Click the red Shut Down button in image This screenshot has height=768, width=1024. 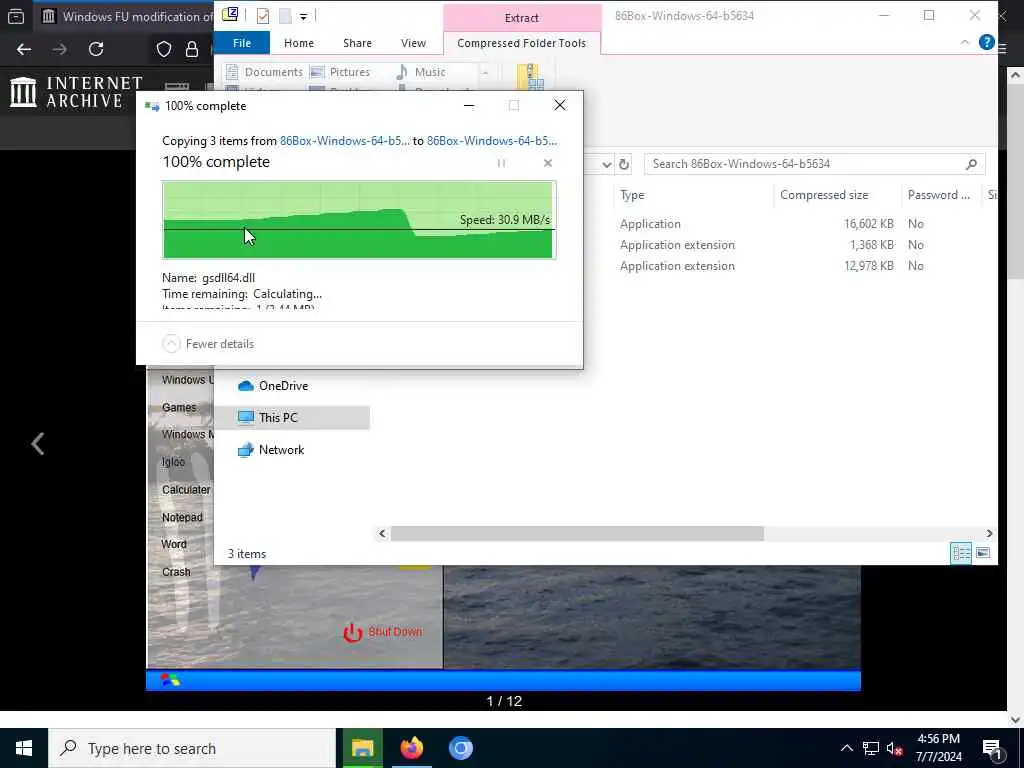pyautogui.click(x=383, y=632)
